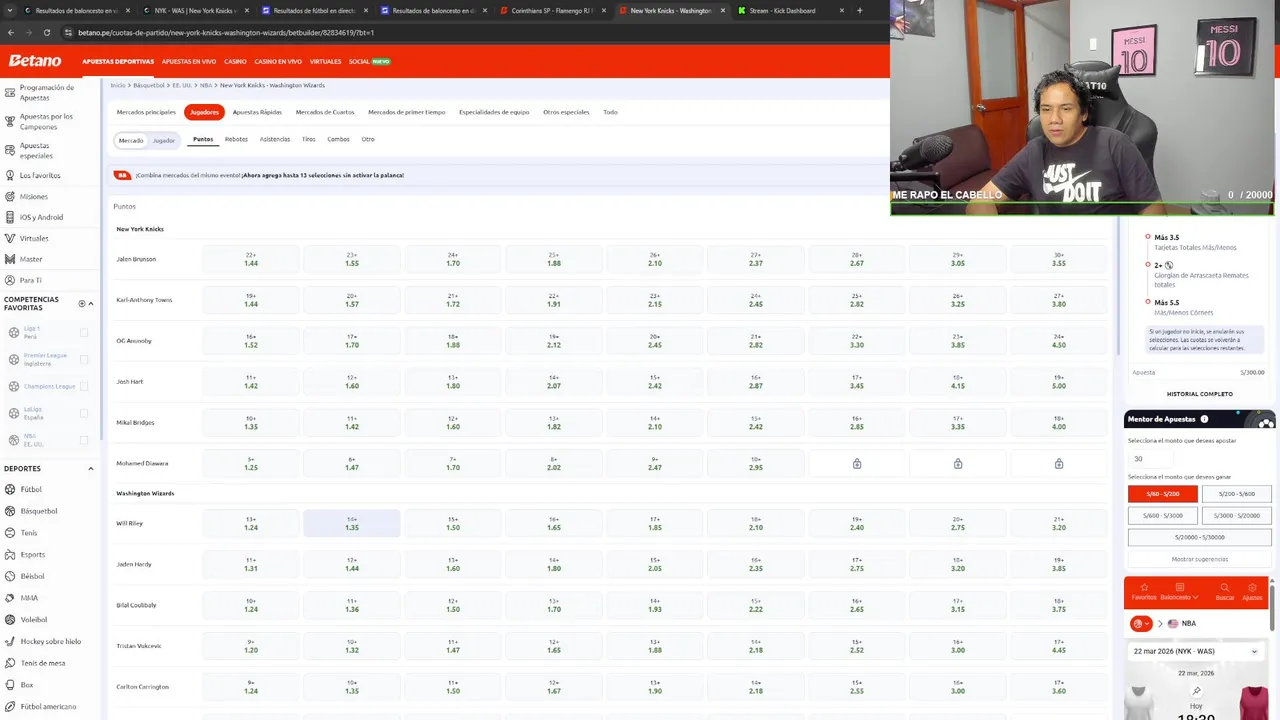Click the Buscar magnifier in stats widget

[x=1224, y=588]
